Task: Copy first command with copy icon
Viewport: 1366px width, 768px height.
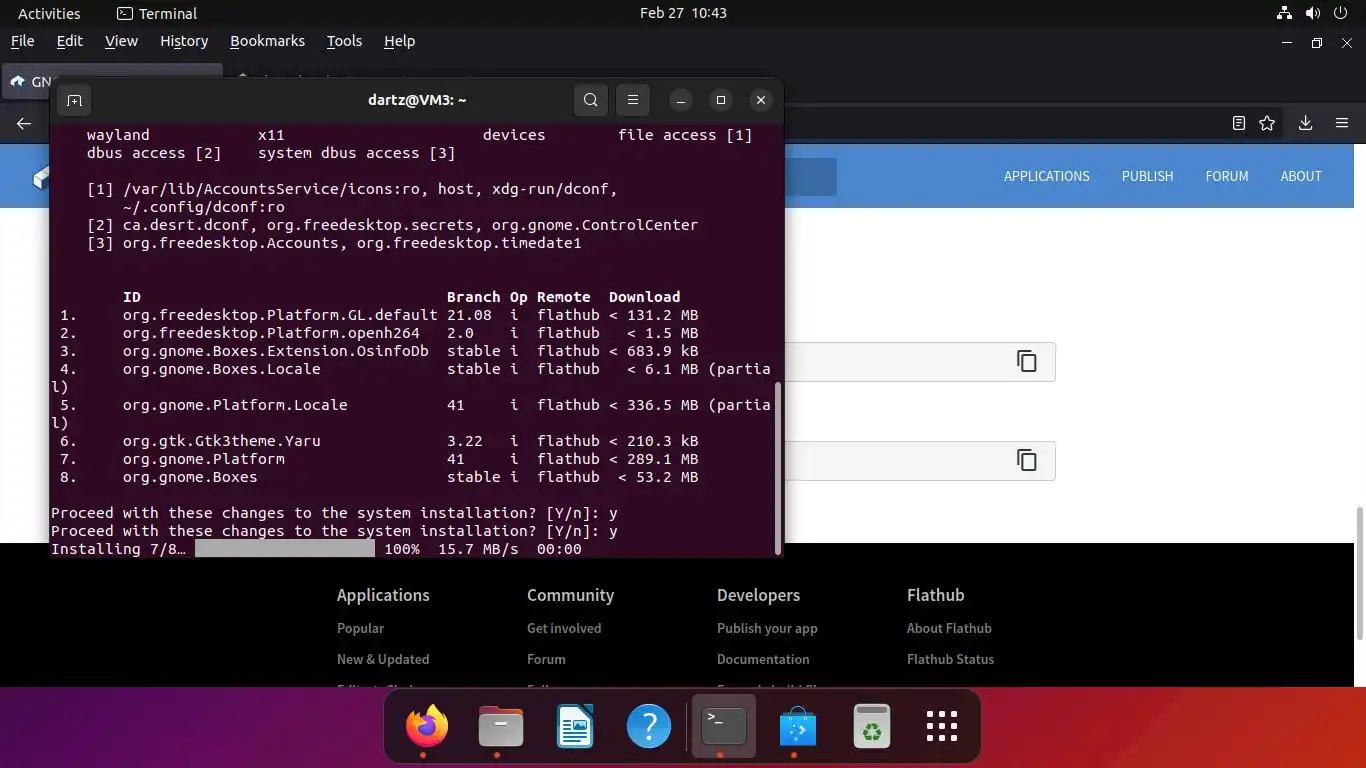Action: [1027, 361]
